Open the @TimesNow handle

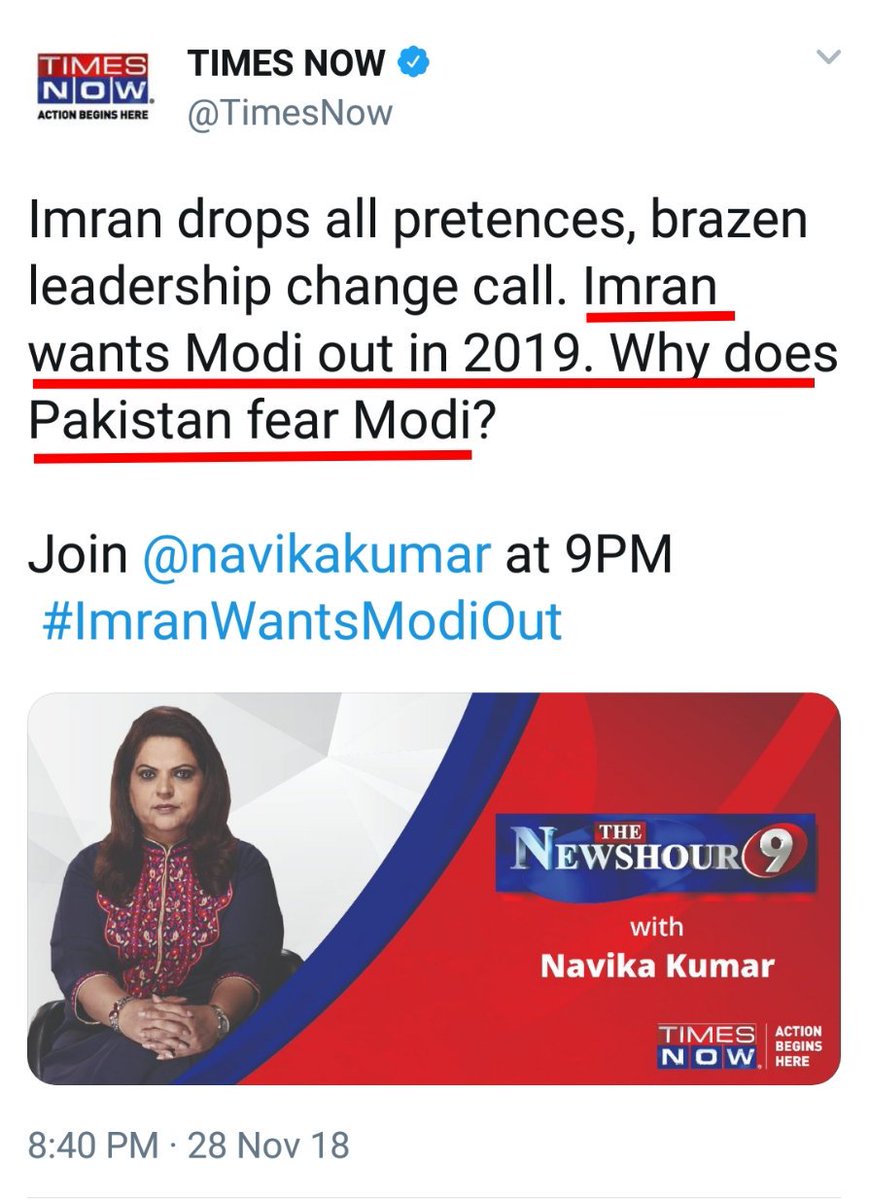[x=290, y=113]
